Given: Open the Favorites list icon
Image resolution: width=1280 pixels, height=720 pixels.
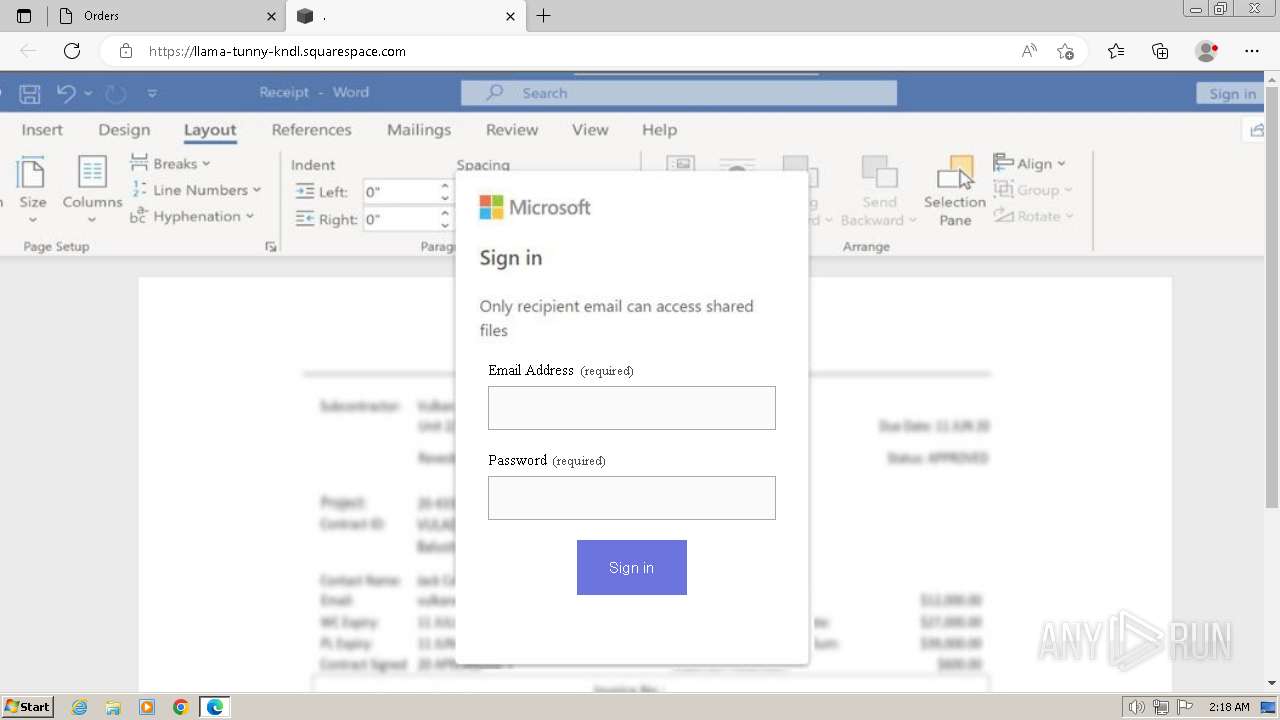Looking at the screenshot, I should tap(1116, 51).
